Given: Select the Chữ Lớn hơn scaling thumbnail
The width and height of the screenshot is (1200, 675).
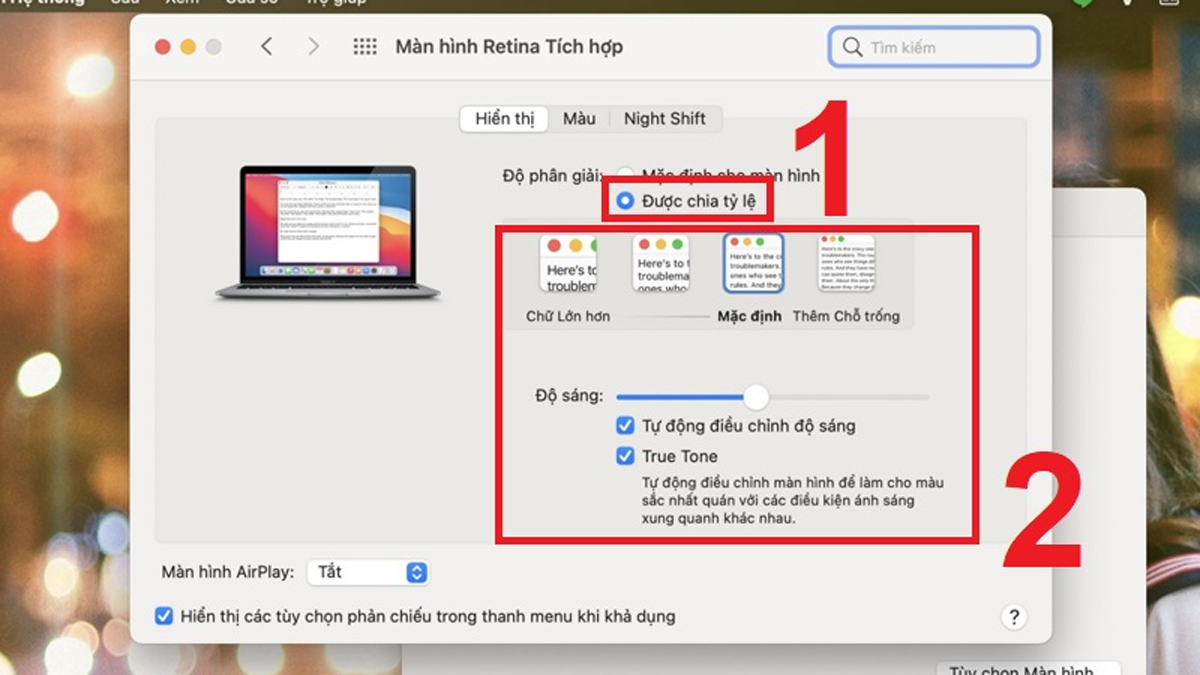Looking at the screenshot, I should pyautogui.click(x=568, y=263).
